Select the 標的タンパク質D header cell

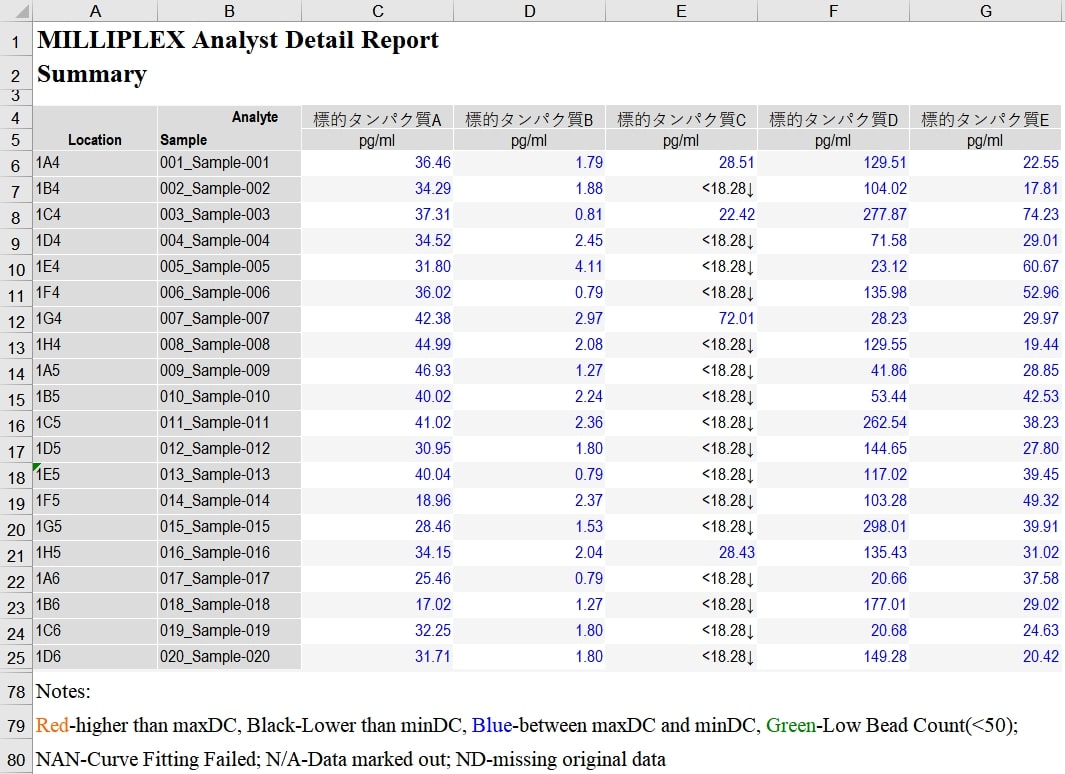833,119
